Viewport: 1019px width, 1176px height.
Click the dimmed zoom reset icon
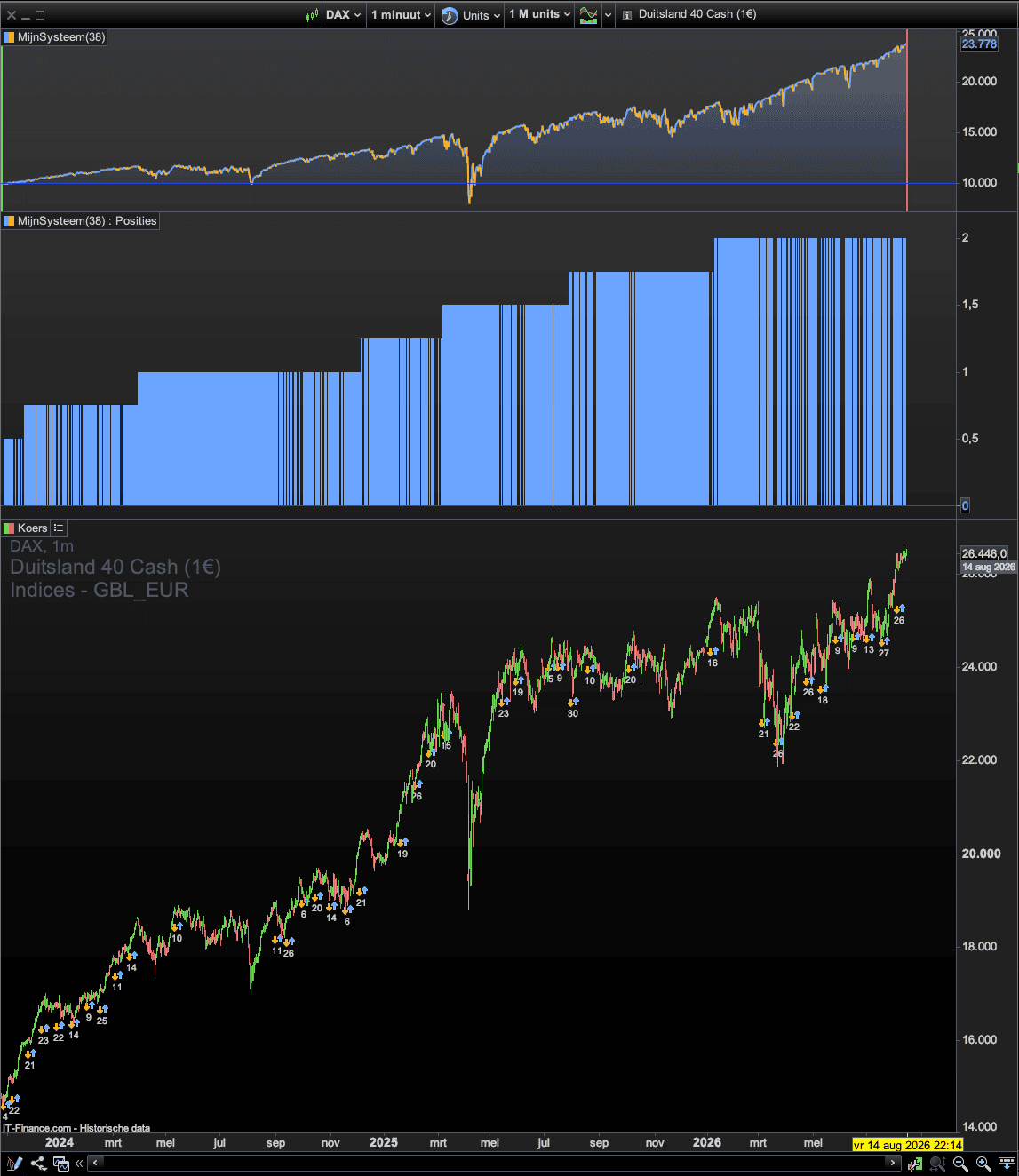tap(937, 1164)
